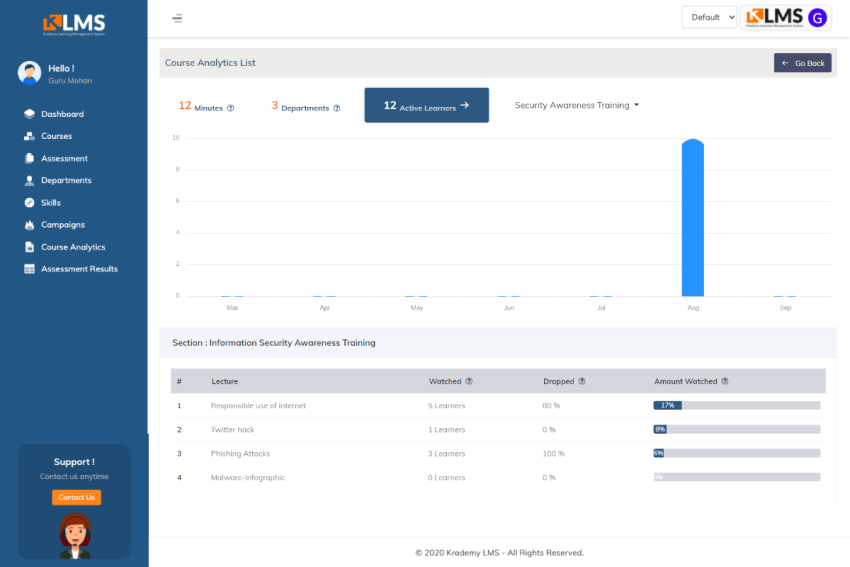Click the Assessment document icon
Image resolution: width=850 pixels, height=567 pixels.
29,158
